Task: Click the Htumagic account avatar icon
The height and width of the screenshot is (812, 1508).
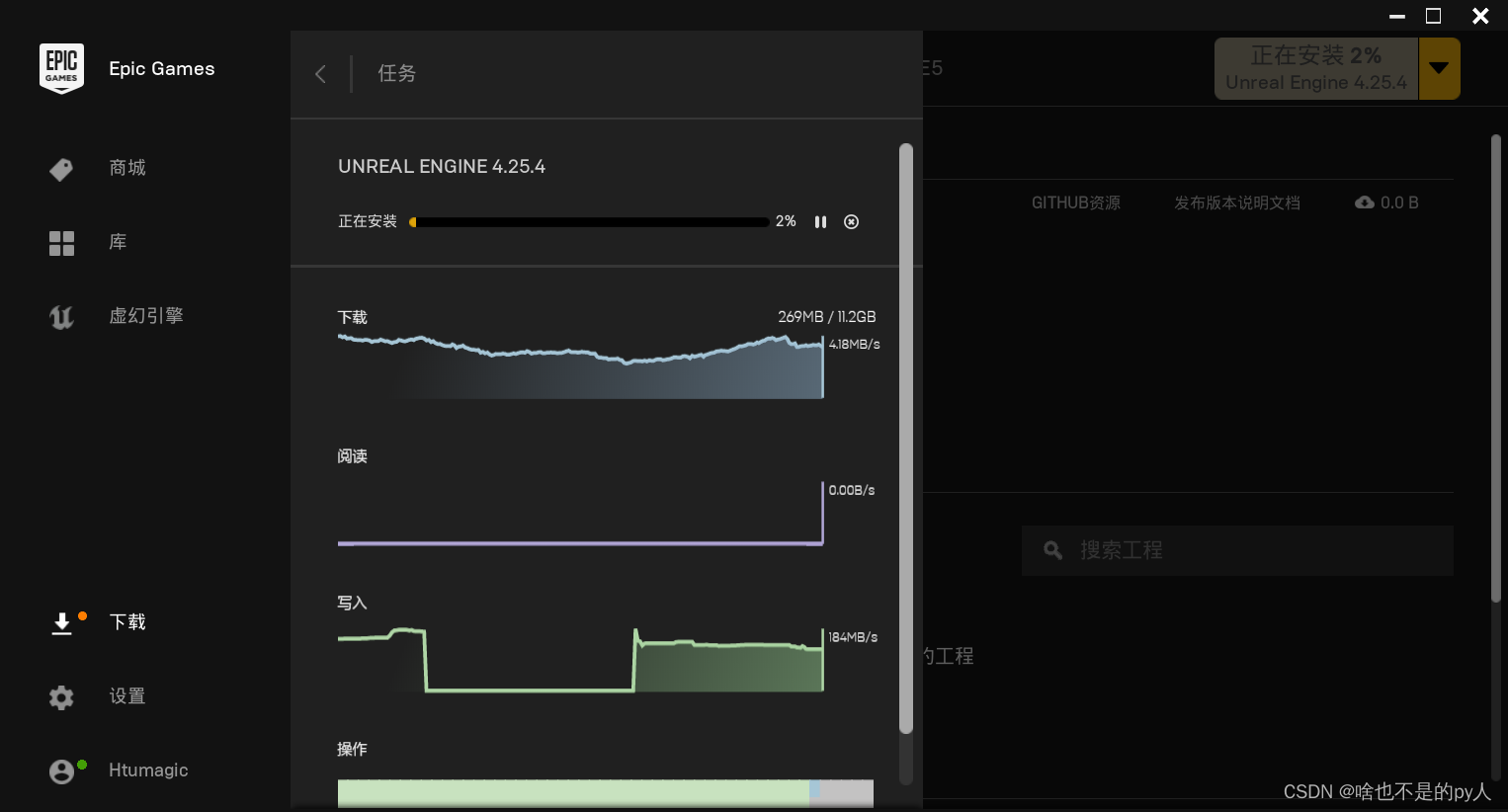Action: pos(61,771)
